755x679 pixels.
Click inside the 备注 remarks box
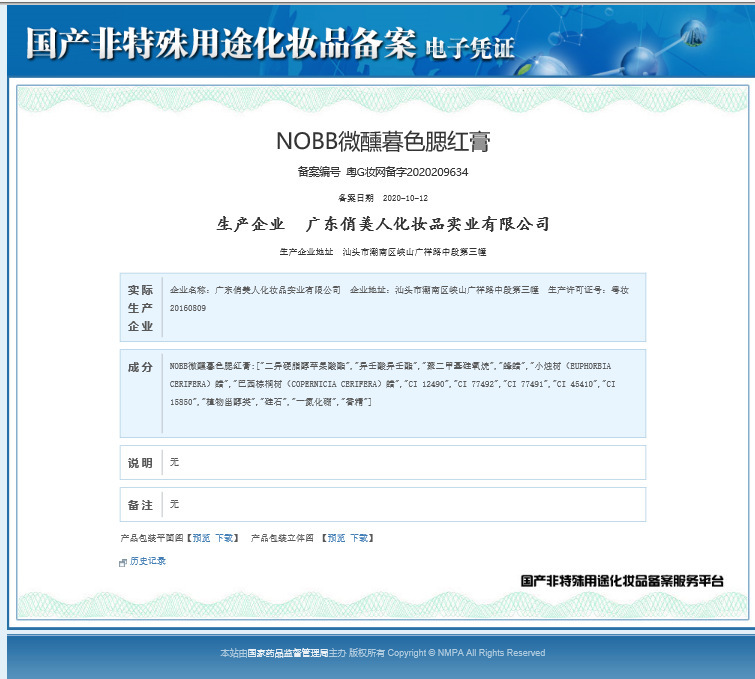[x=400, y=504]
